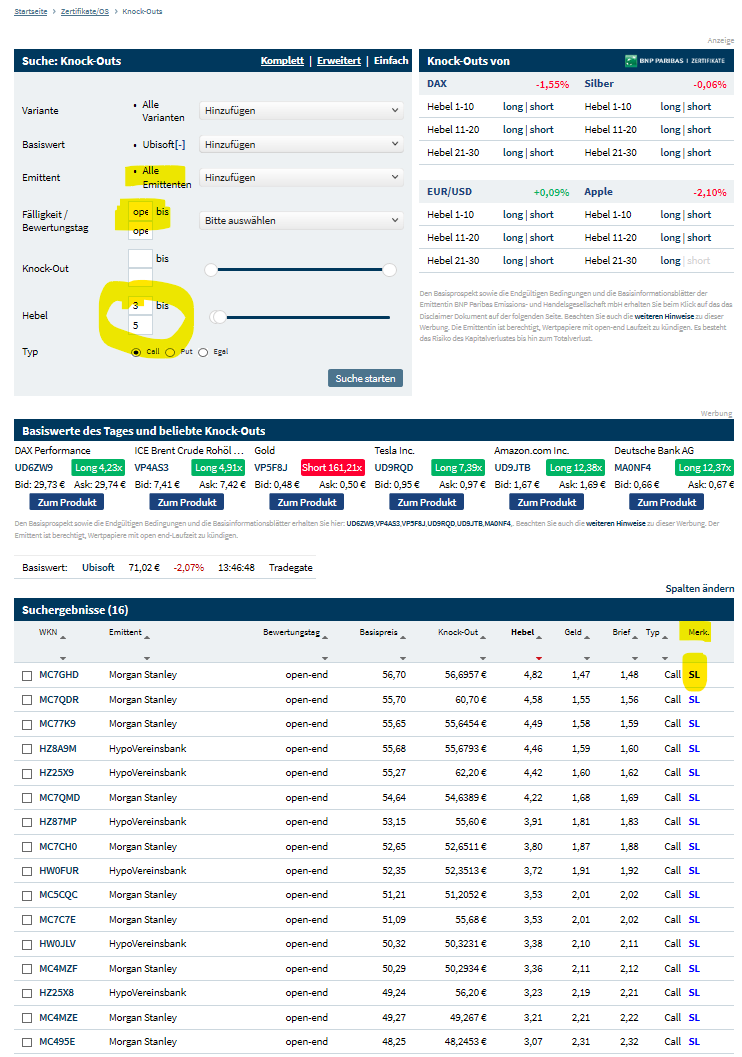Viewport: 742px width, 1057px height.
Task: Expand the Fälligkeit 'Bitte auswählen' dropdown
Action: click(x=301, y=220)
